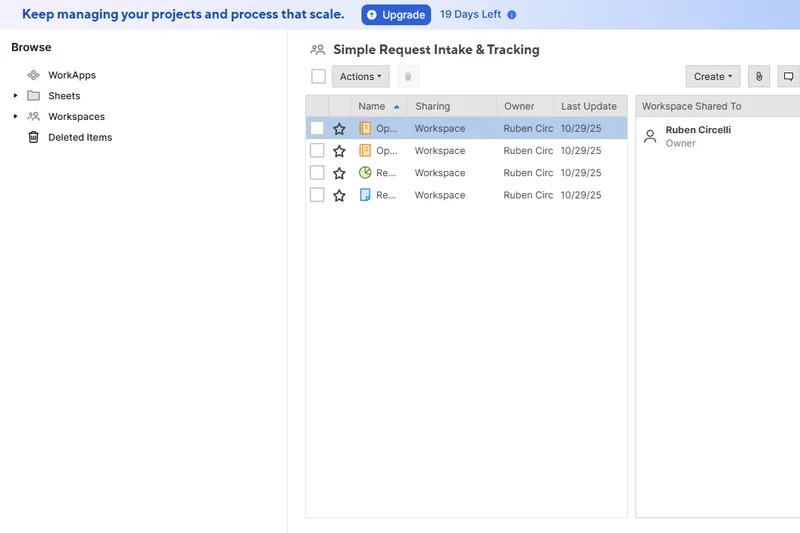Image resolution: width=800 pixels, height=533 pixels.
Task: Favorite the highlighted first row with star
Action: click(x=339, y=129)
